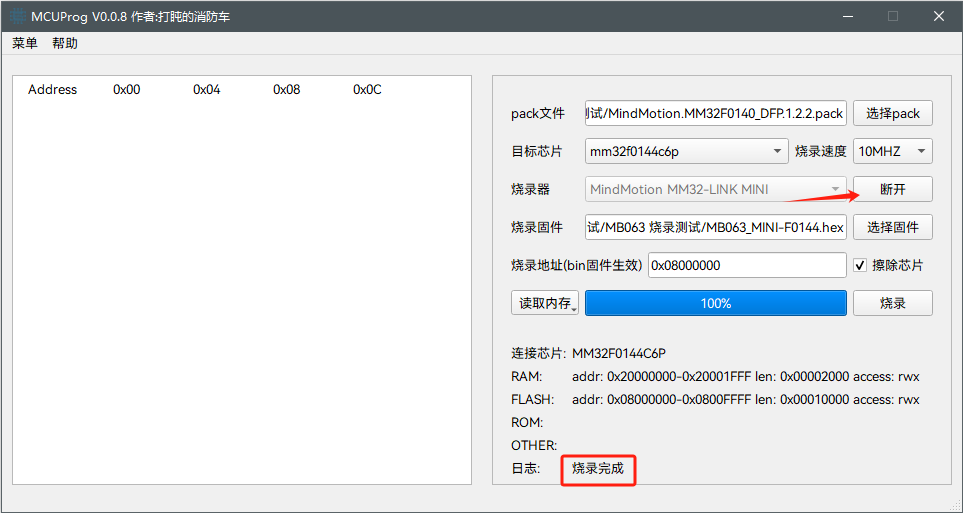Open the 菜单 menu
This screenshot has width=963, height=513.
pos(25,43)
